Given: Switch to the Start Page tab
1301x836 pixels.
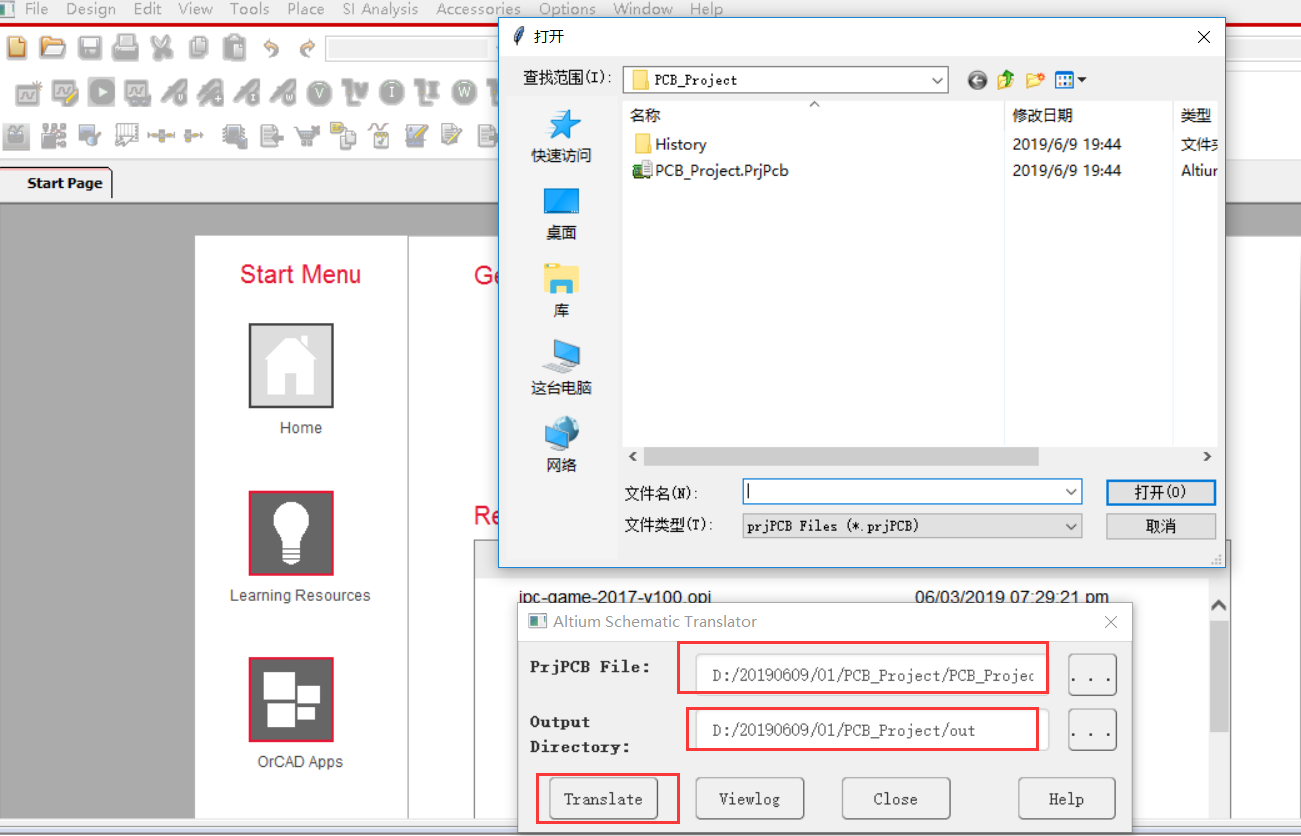Looking at the screenshot, I should click(x=64, y=183).
